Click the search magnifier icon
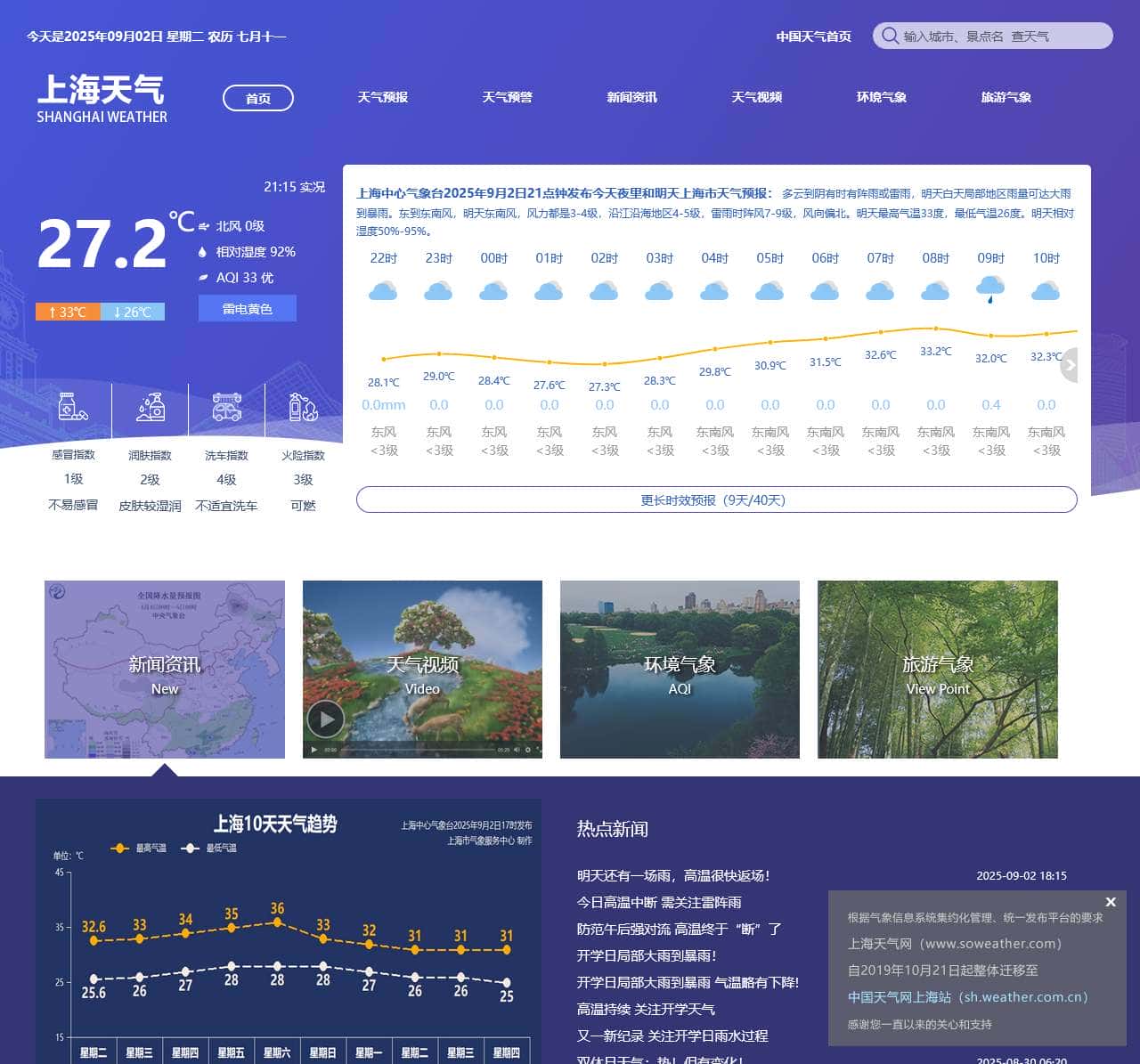Screen dimensions: 1140x1064 click(890, 36)
